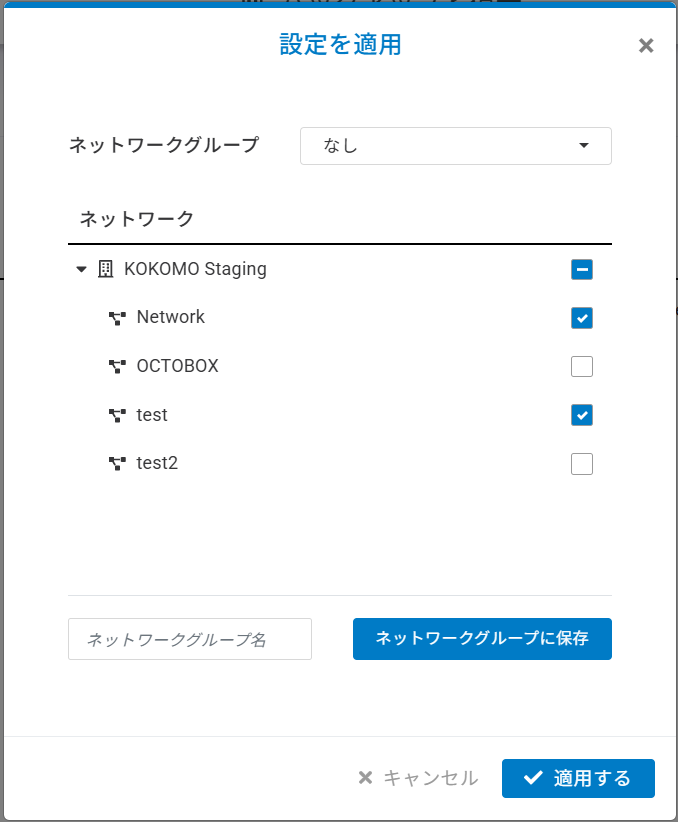678x822 pixels.
Task: Check the test2 checkbox
Action: (x=582, y=463)
